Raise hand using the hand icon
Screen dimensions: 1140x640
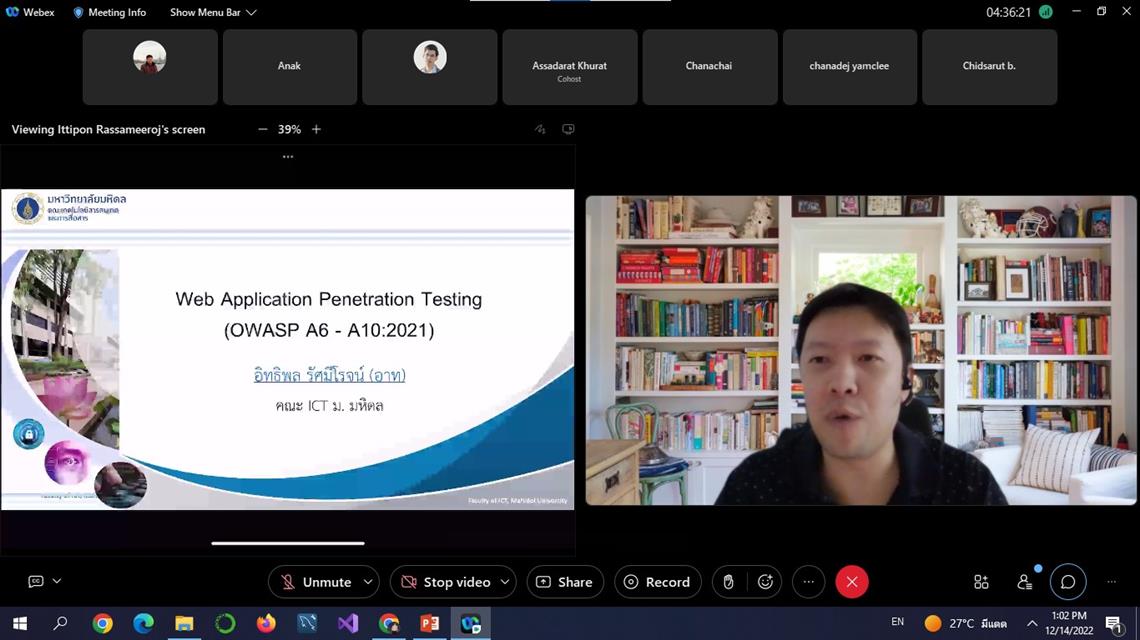729,582
